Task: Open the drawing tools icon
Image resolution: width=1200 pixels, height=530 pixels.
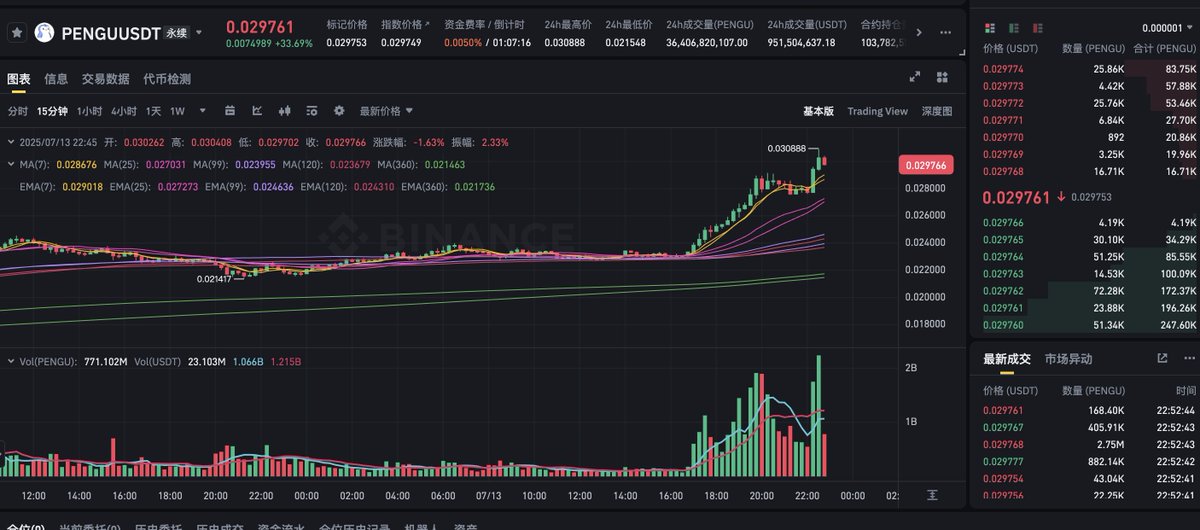Action: click(x=257, y=111)
